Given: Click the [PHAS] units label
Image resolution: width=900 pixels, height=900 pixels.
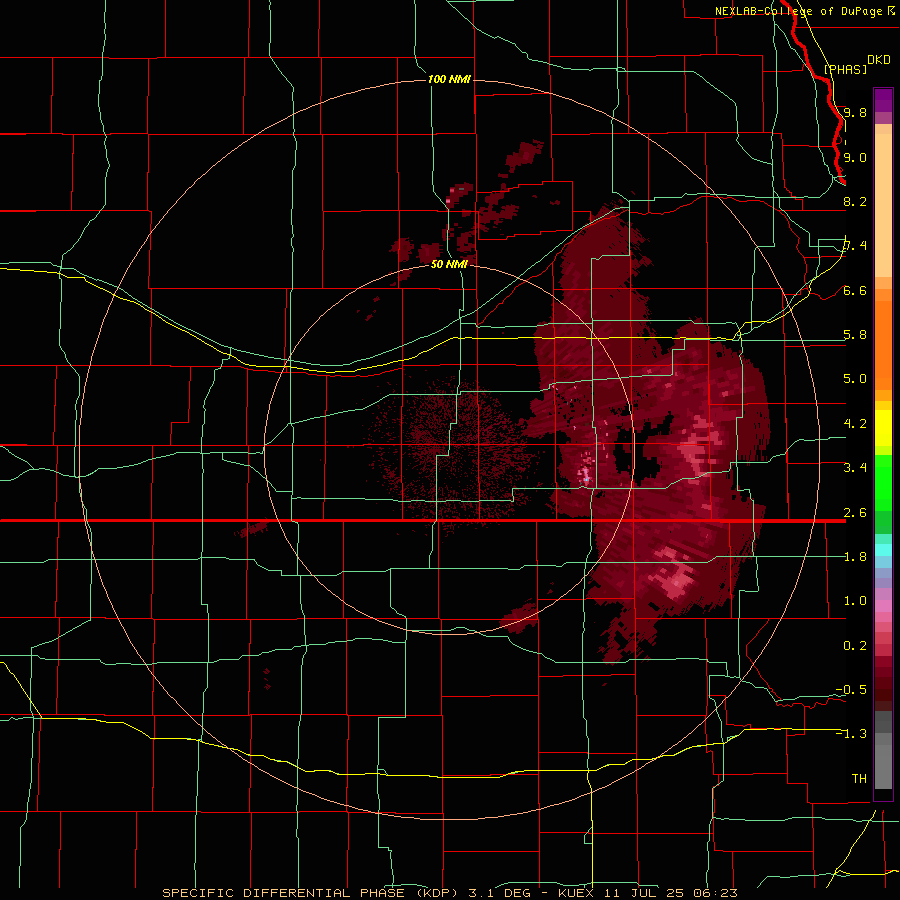Looking at the screenshot, I should pyautogui.click(x=845, y=69).
